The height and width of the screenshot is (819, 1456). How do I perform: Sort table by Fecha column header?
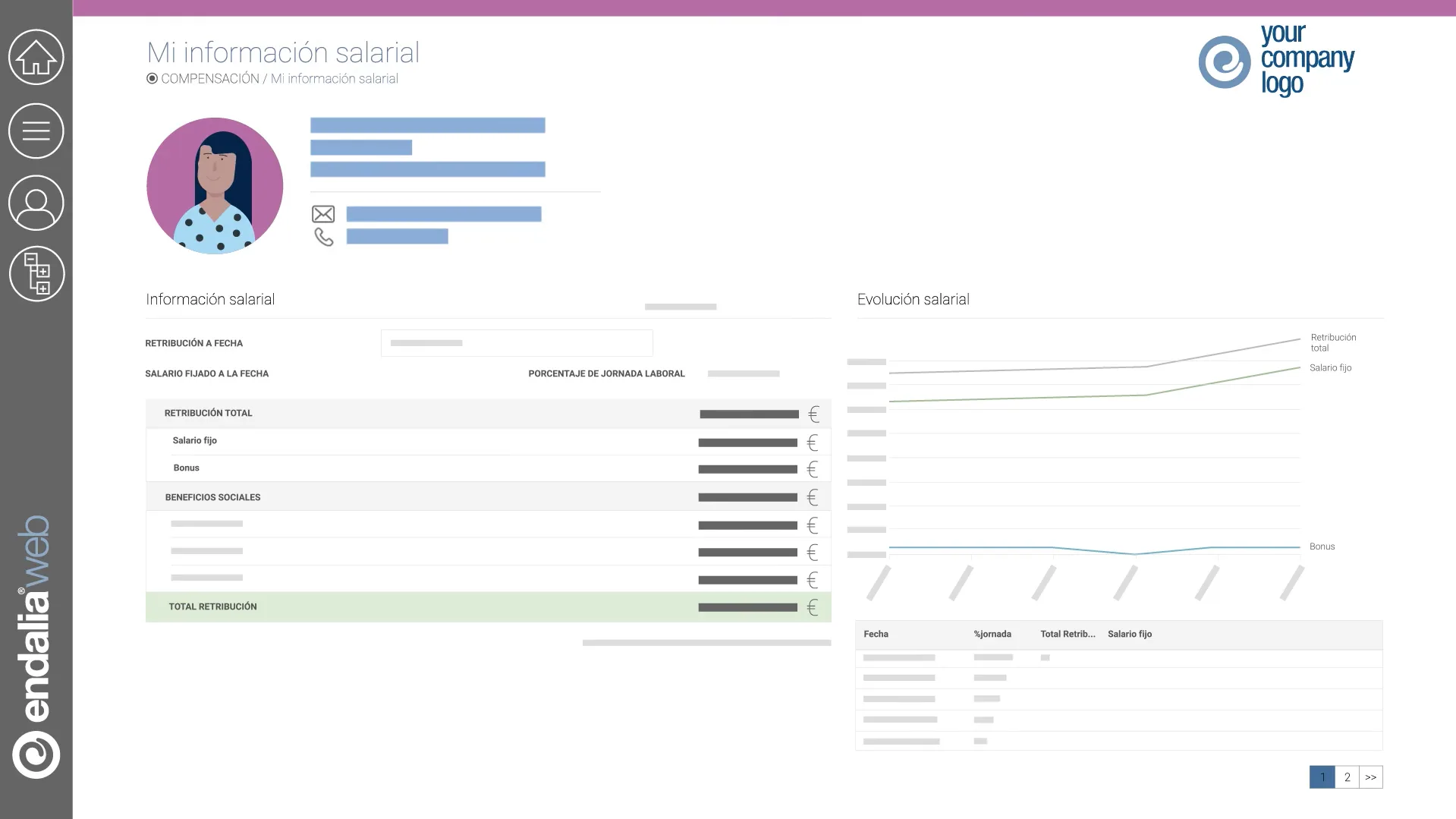(876, 634)
